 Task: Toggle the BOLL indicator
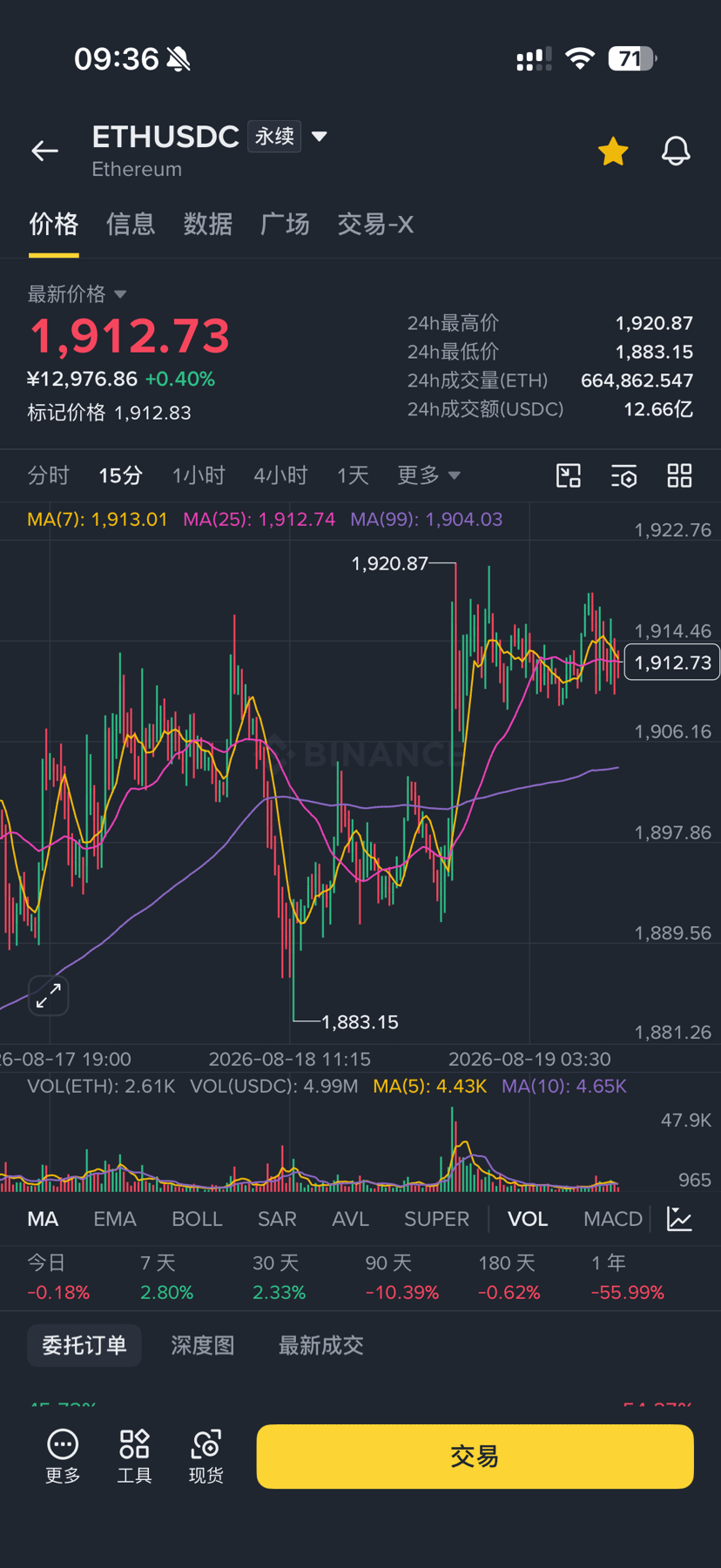tap(197, 1219)
